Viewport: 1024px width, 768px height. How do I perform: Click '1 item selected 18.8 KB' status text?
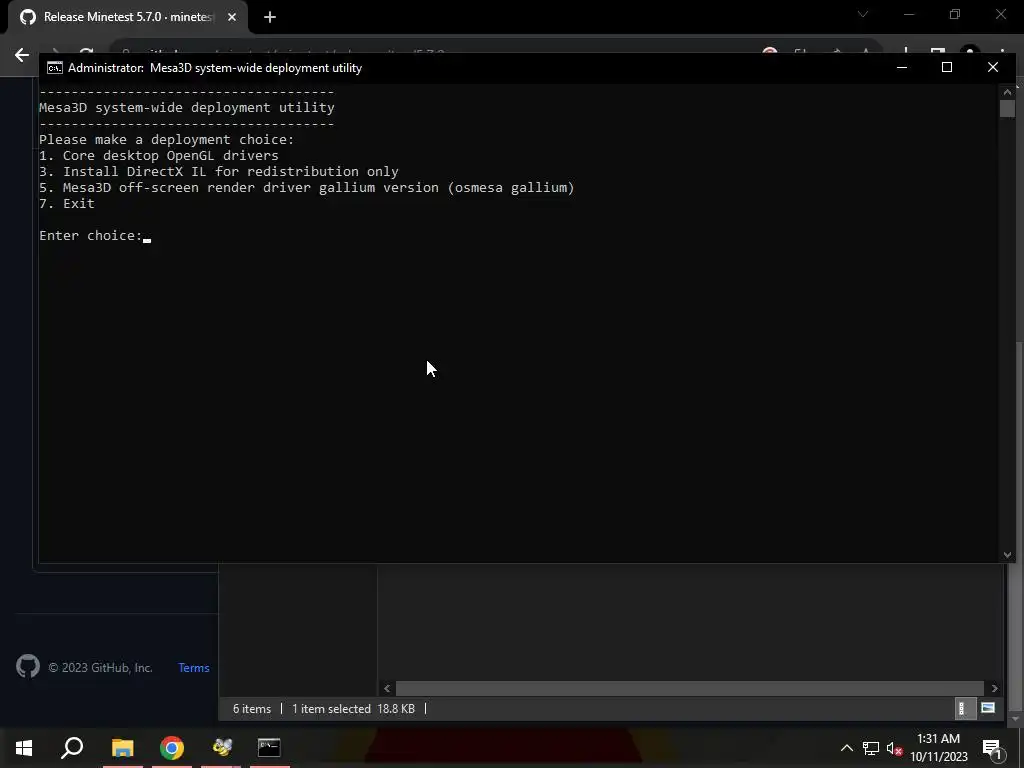point(353,709)
